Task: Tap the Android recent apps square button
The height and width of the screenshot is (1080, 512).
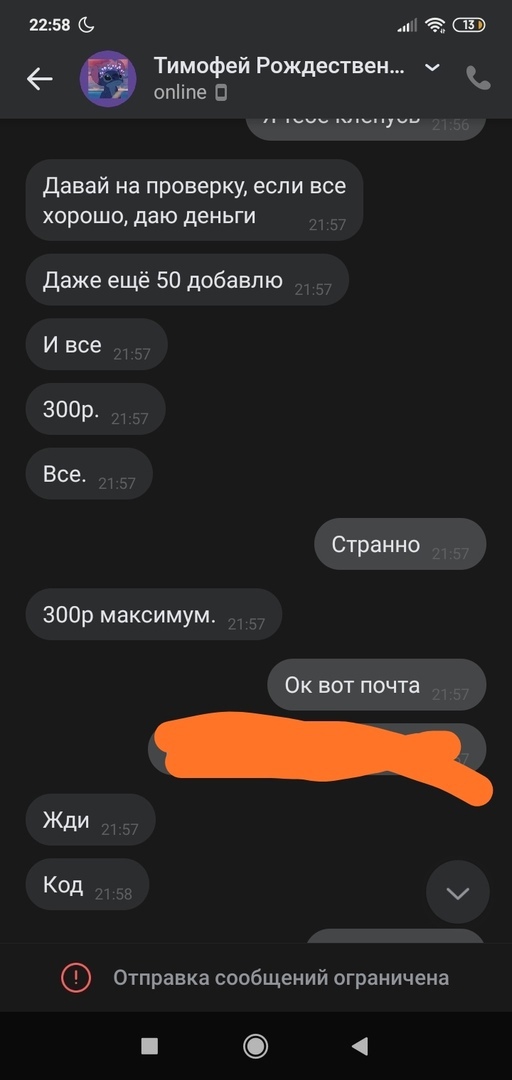Action: (x=150, y=1046)
